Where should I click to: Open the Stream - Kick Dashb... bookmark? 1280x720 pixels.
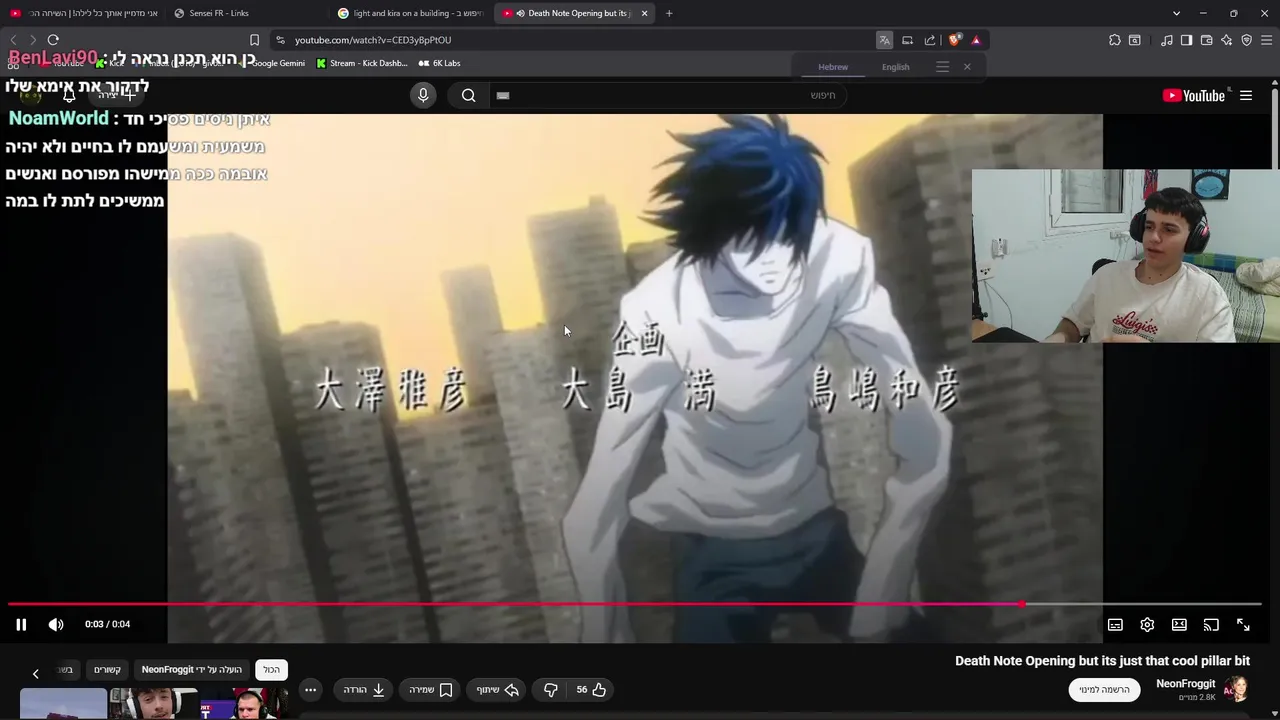362,63
